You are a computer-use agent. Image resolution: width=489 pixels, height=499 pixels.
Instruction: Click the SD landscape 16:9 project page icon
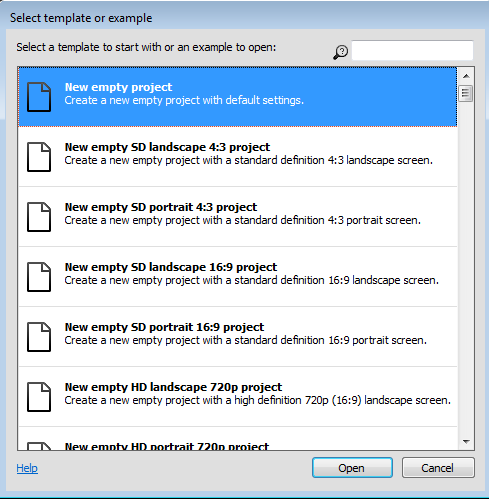39,277
